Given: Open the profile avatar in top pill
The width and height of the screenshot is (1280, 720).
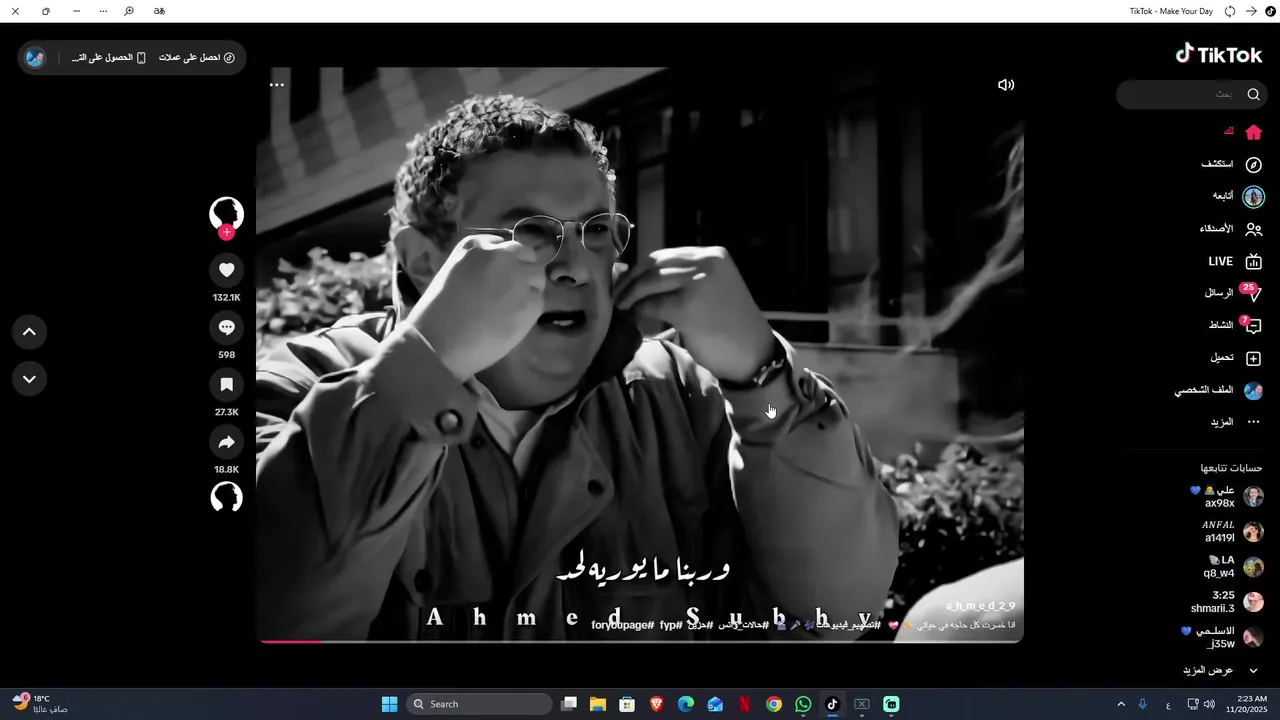Looking at the screenshot, I should pyautogui.click(x=36, y=58).
